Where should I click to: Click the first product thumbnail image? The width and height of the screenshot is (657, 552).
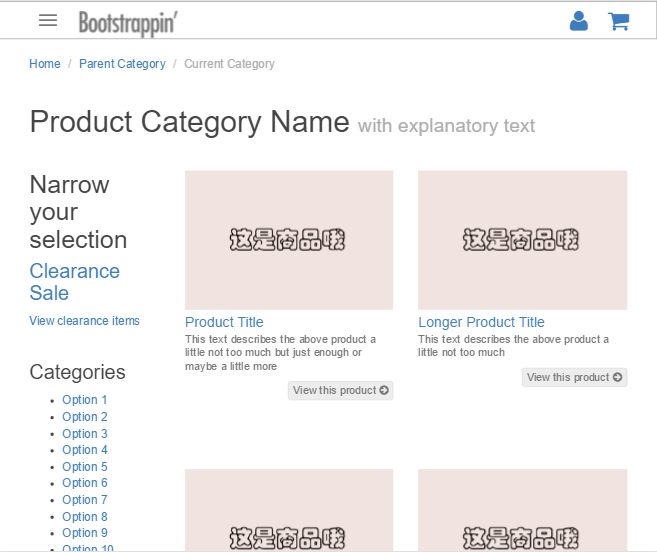tap(289, 240)
